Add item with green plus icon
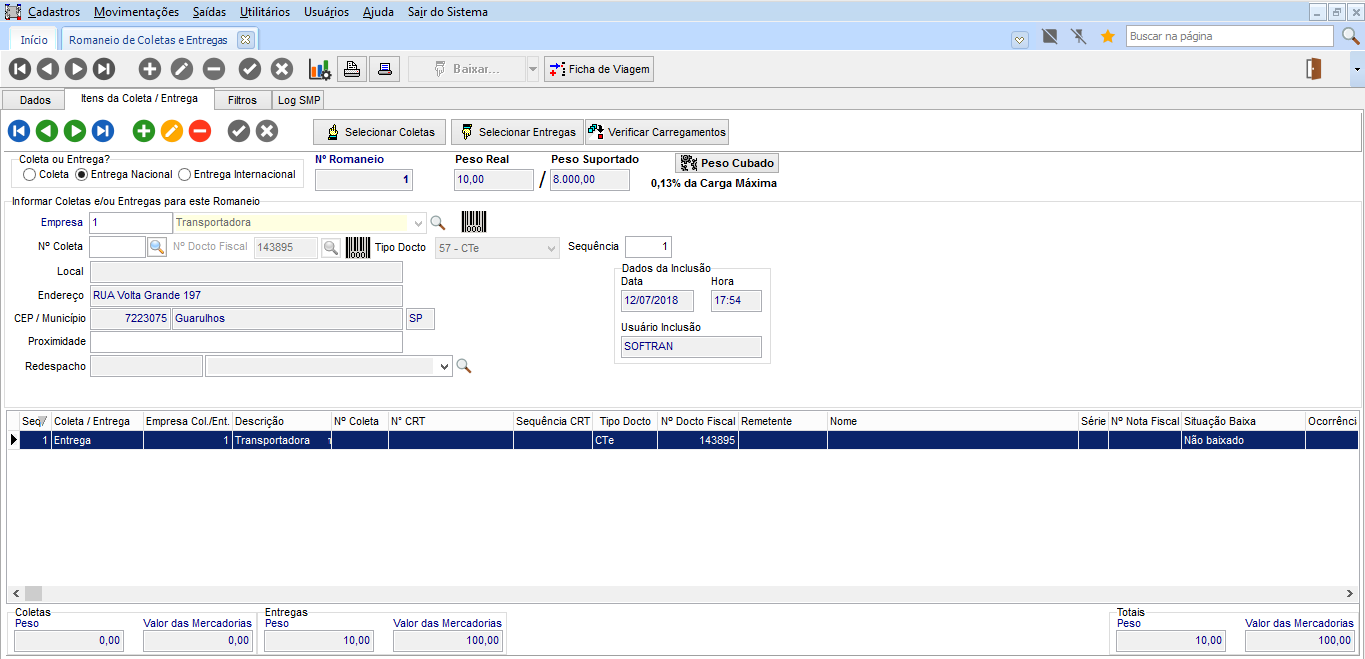1365x659 pixels. 144,131
